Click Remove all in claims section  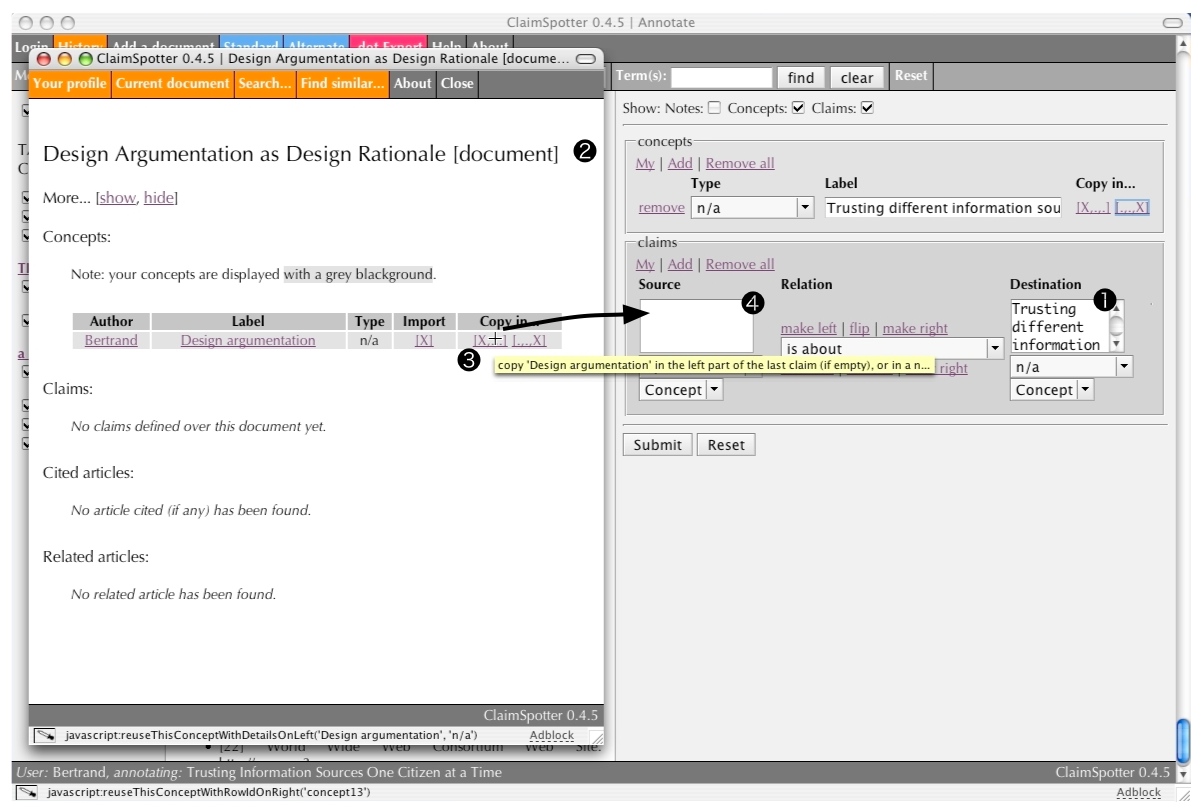click(x=740, y=264)
